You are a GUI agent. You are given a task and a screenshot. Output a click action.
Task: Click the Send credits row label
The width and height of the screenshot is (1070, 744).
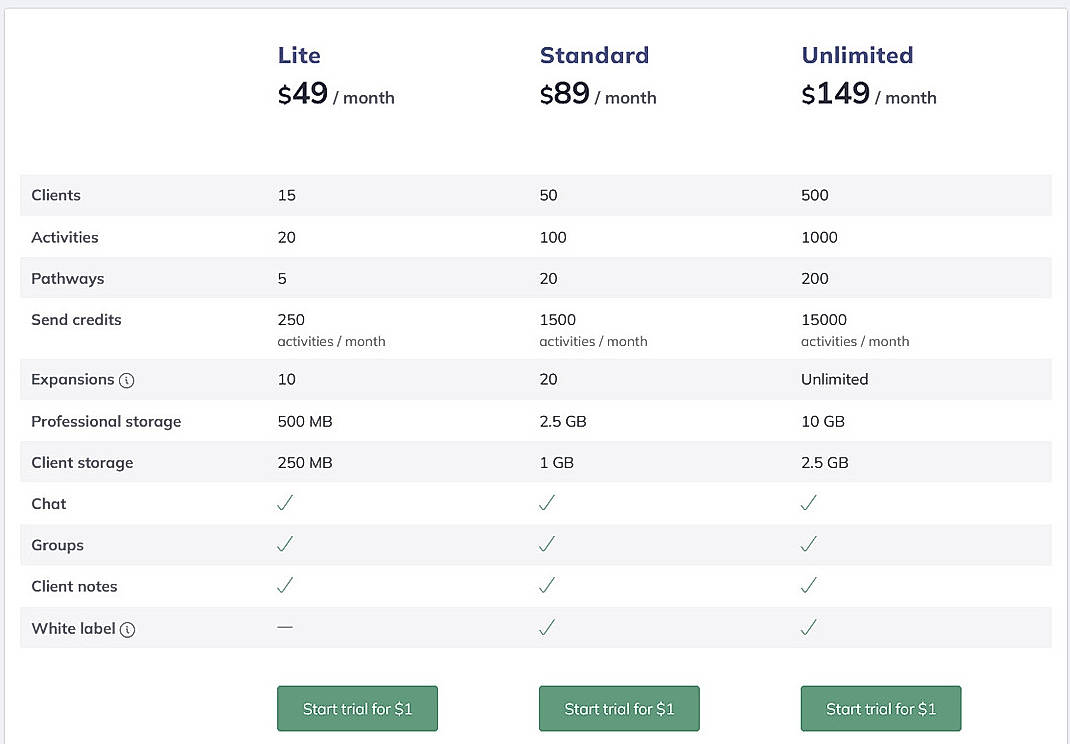(76, 320)
